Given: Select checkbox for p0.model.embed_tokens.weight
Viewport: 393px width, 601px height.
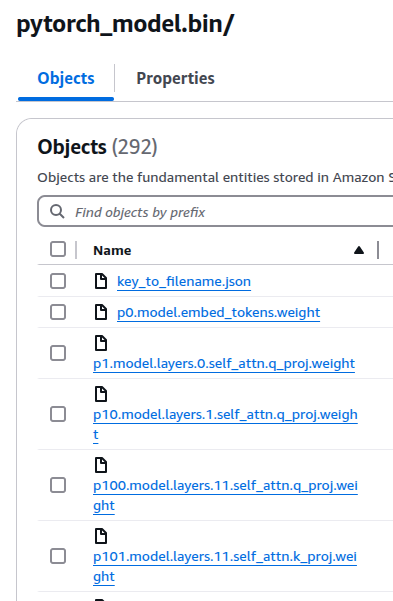Looking at the screenshot, I should (x=58, y=312).
